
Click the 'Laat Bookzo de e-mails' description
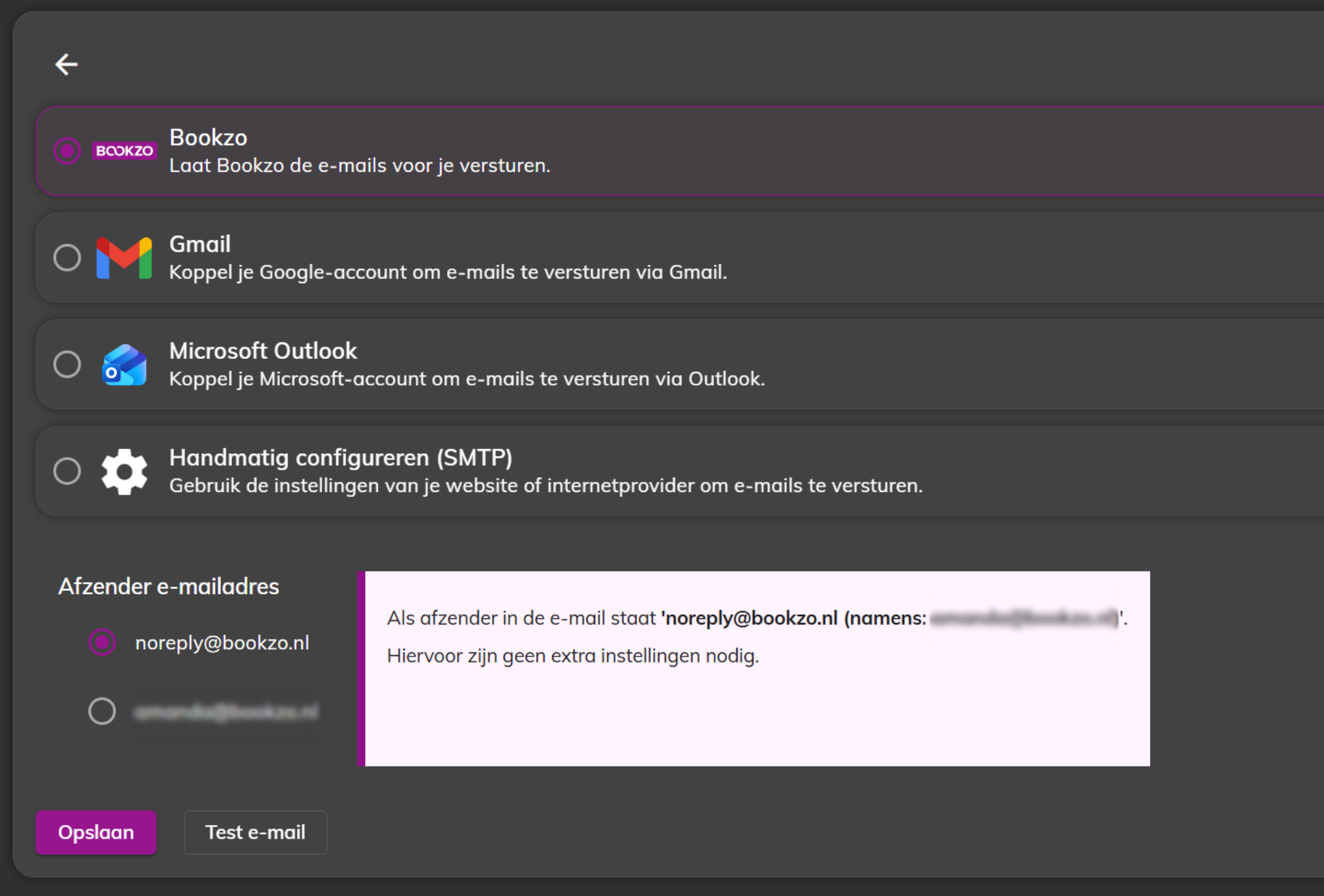coord(360,166)
